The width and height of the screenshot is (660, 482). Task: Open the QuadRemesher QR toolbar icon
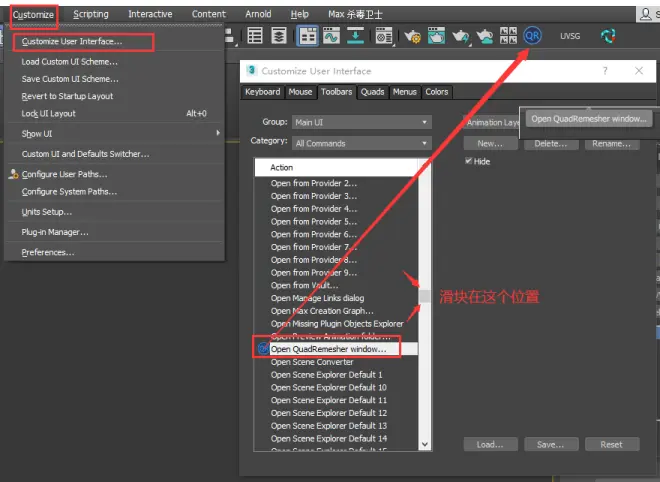click(532, 36)
